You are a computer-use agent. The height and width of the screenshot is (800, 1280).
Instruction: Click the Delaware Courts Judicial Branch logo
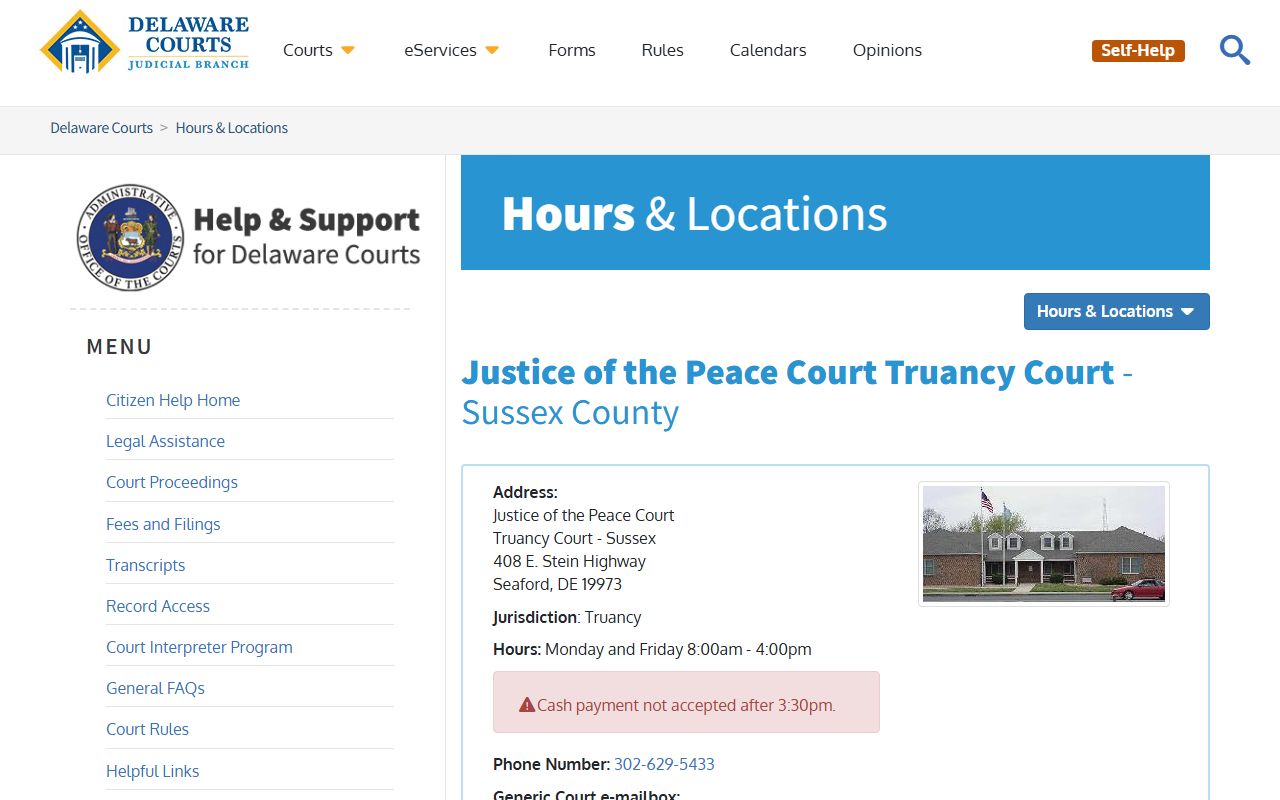tap(145, 42)
